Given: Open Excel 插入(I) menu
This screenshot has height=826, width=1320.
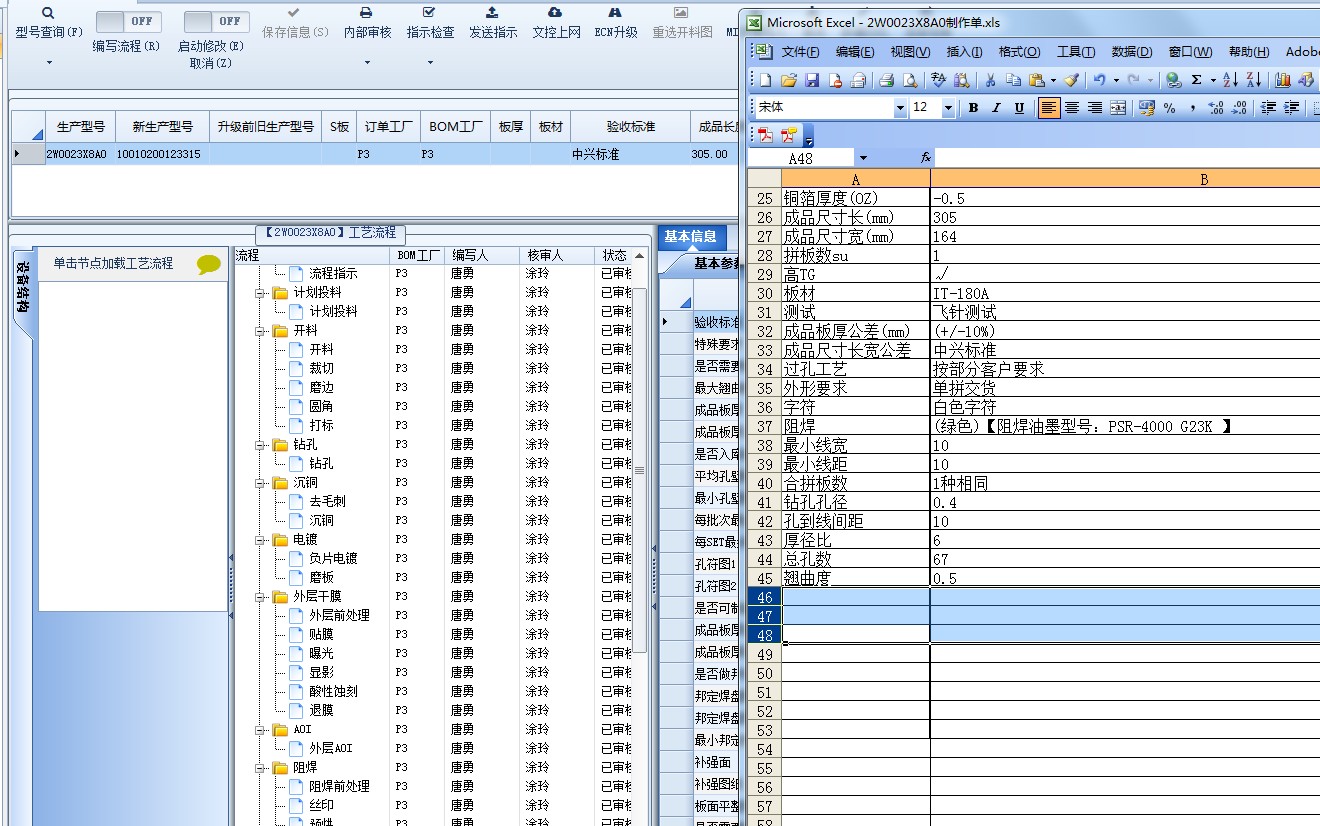Looking at the screenshot, I should (x=964, y=52).
